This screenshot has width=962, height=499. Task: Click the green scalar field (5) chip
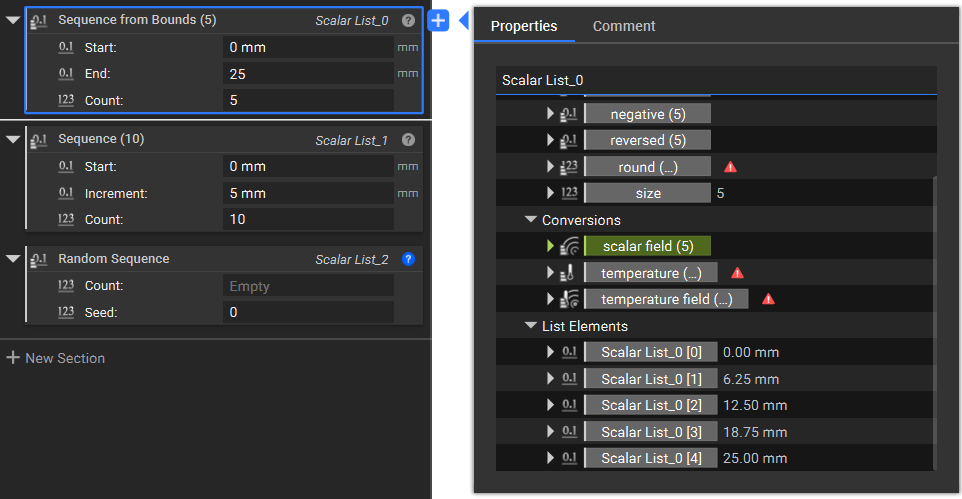point(647,246)
